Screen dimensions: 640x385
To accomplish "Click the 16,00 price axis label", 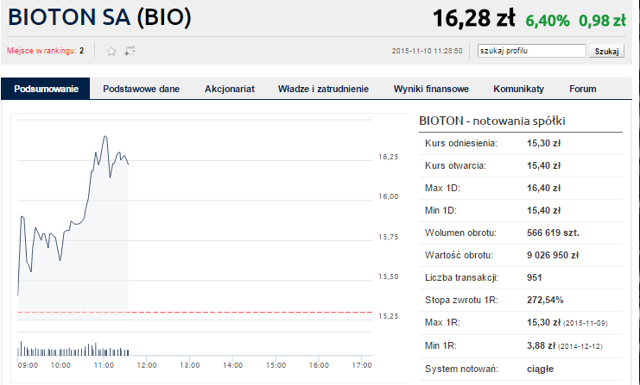I will point(388,197).
